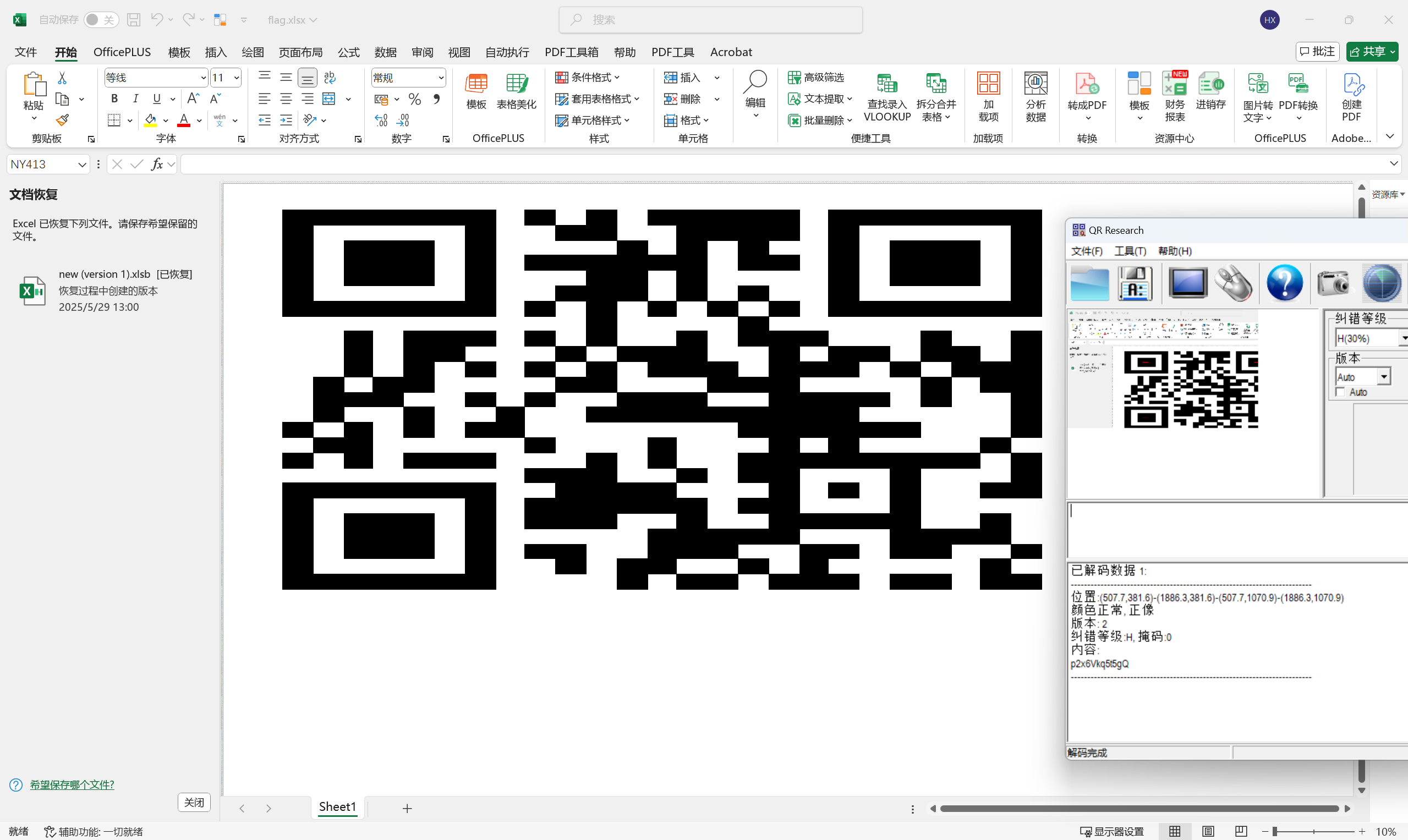This screenshot has height=840, width=1408.
Task: Click the 加载项 add-ins icon
Action: pyautogui.click(x=989, y=97)
